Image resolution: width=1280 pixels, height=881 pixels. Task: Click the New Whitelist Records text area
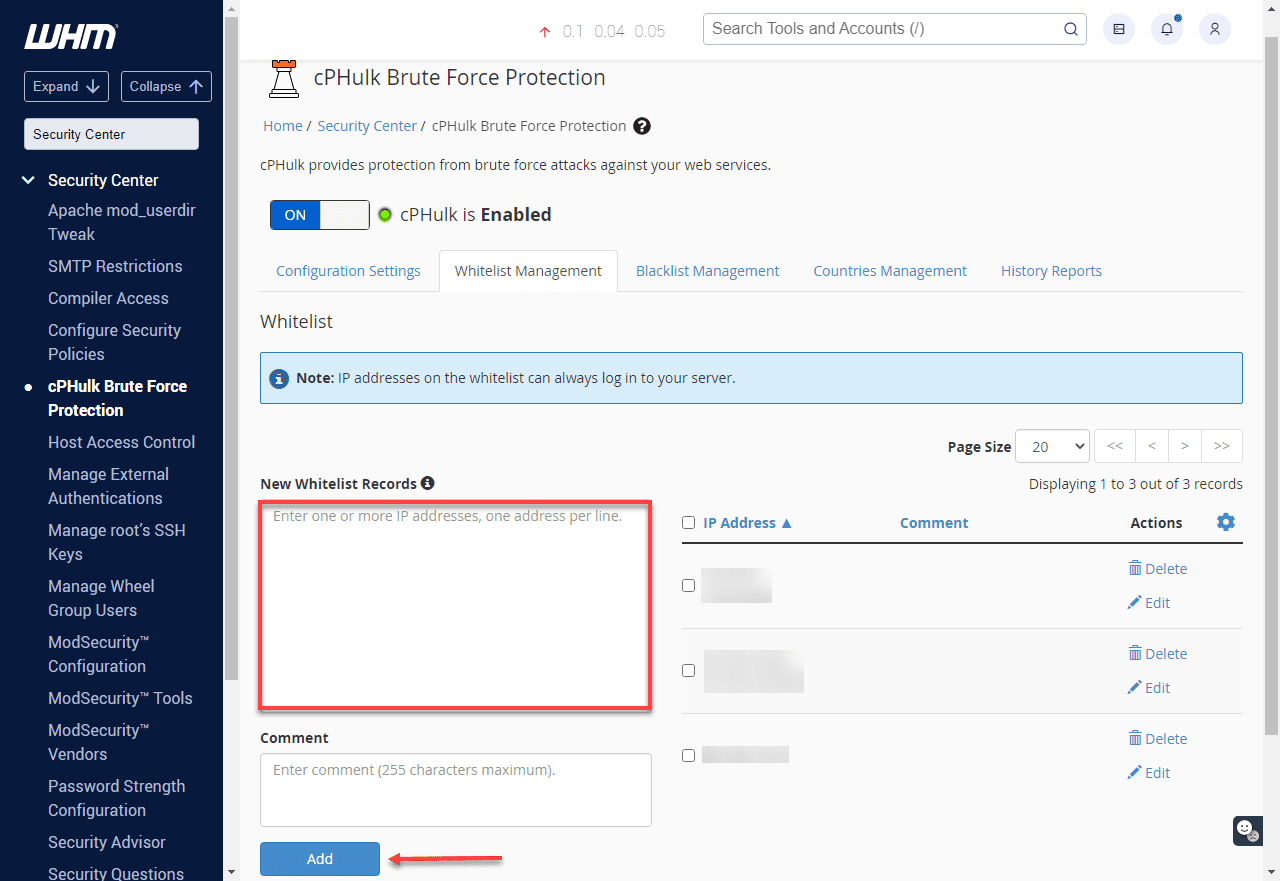pyautogui.click(x=456, y=606)
